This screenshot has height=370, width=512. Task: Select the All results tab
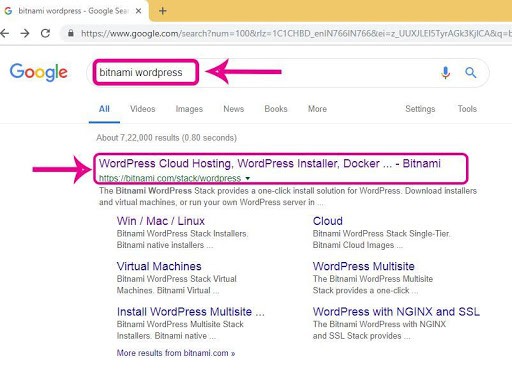[x=104, y=109]
